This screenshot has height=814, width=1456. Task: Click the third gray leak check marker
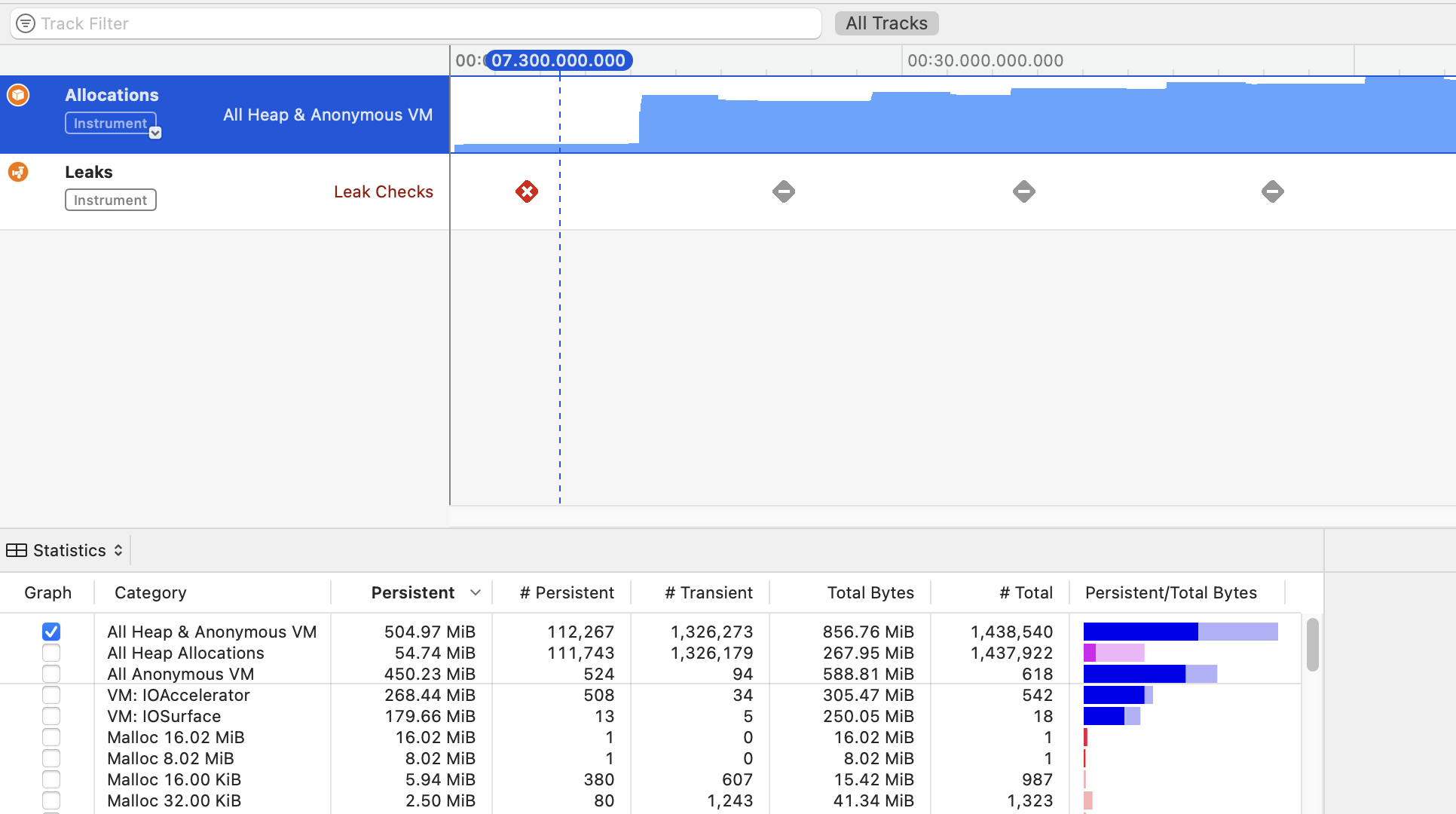click(1272, 191)
